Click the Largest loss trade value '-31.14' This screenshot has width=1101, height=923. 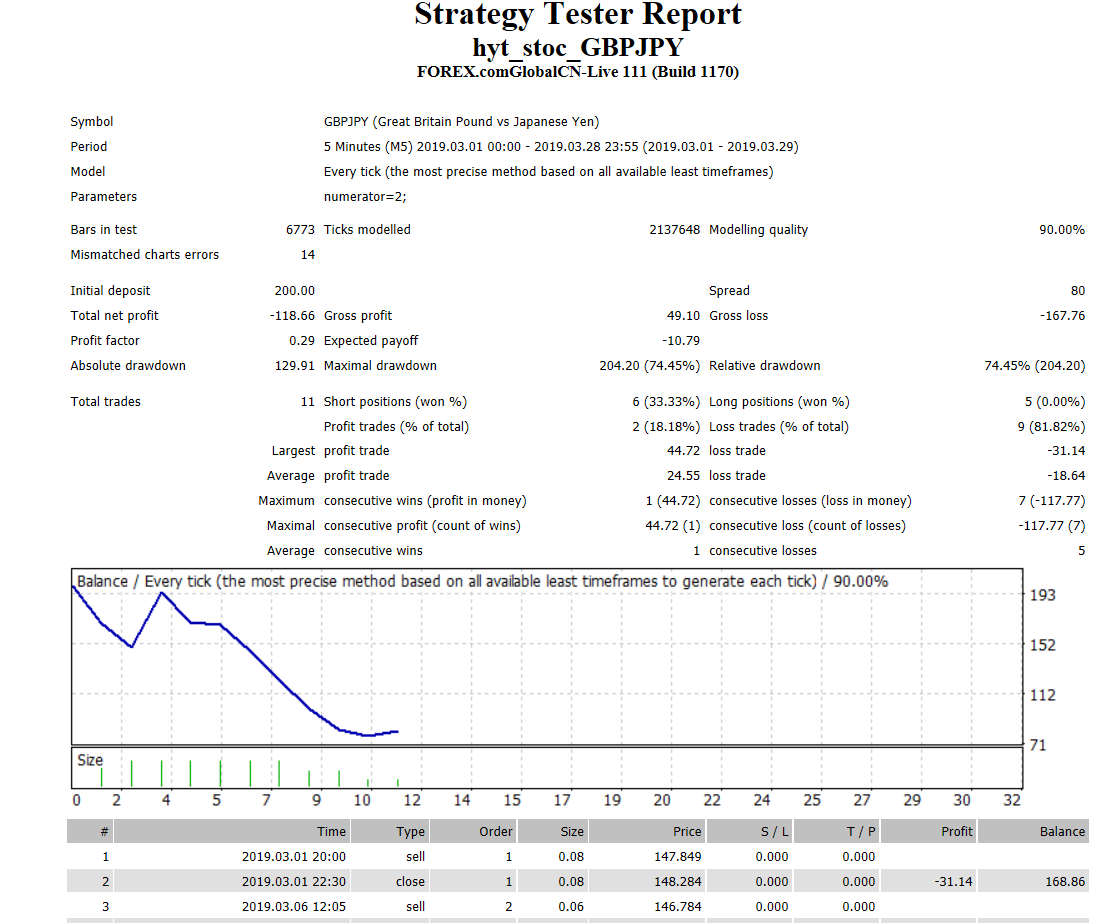1066,451
